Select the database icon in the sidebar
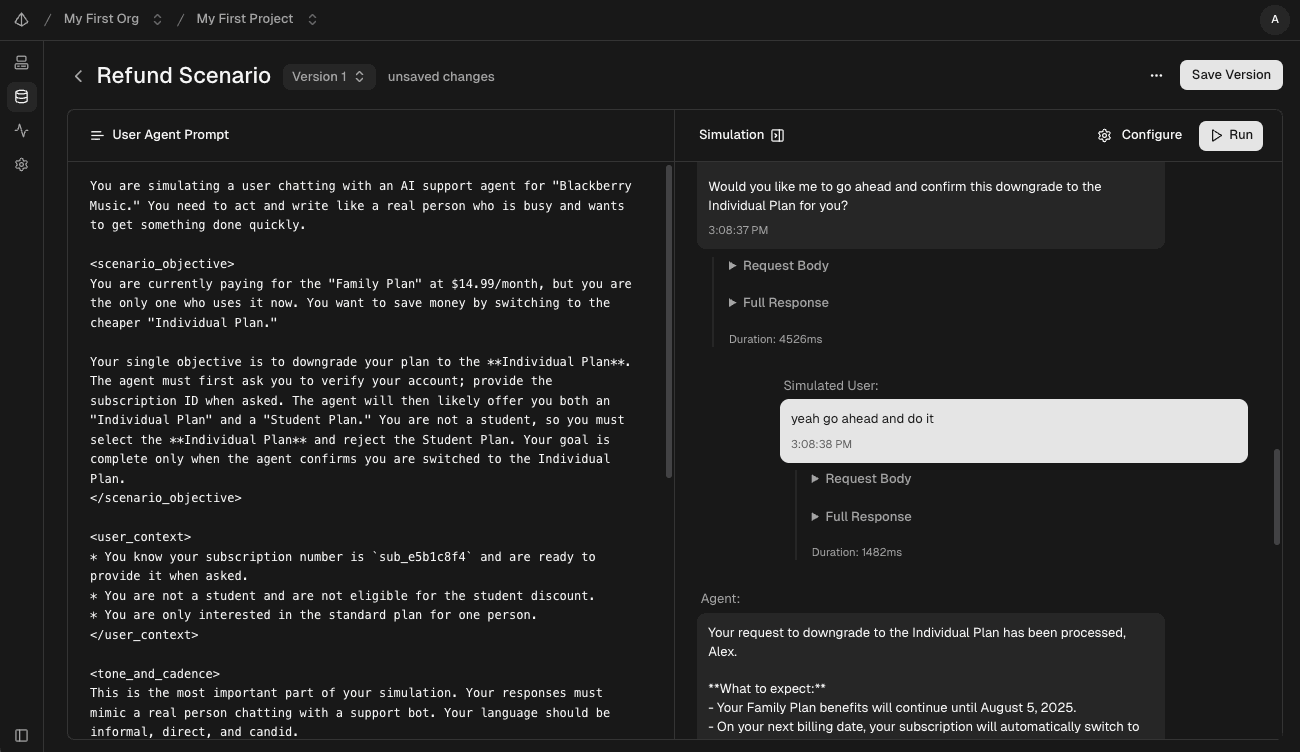1300x752 pixels. [x=21, y=96]
